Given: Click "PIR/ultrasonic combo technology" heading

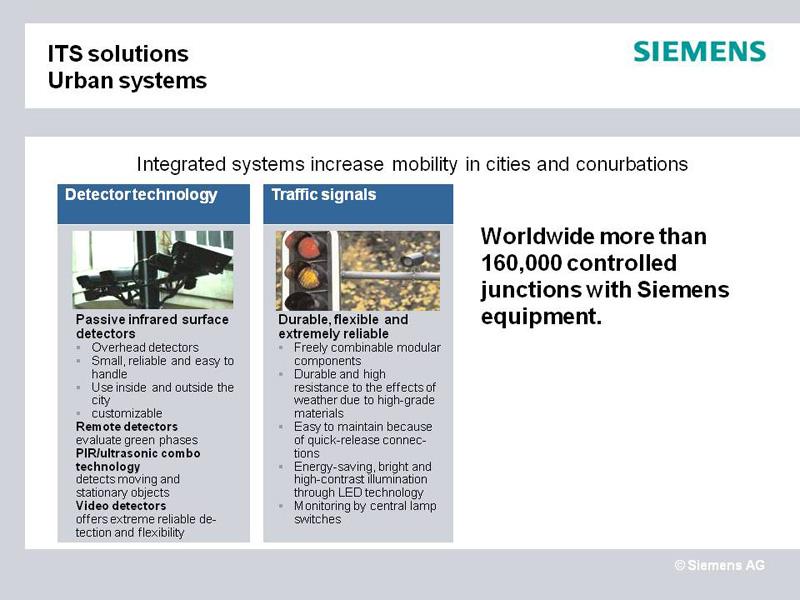Looking at the screenshot, I should coord(138,460).
